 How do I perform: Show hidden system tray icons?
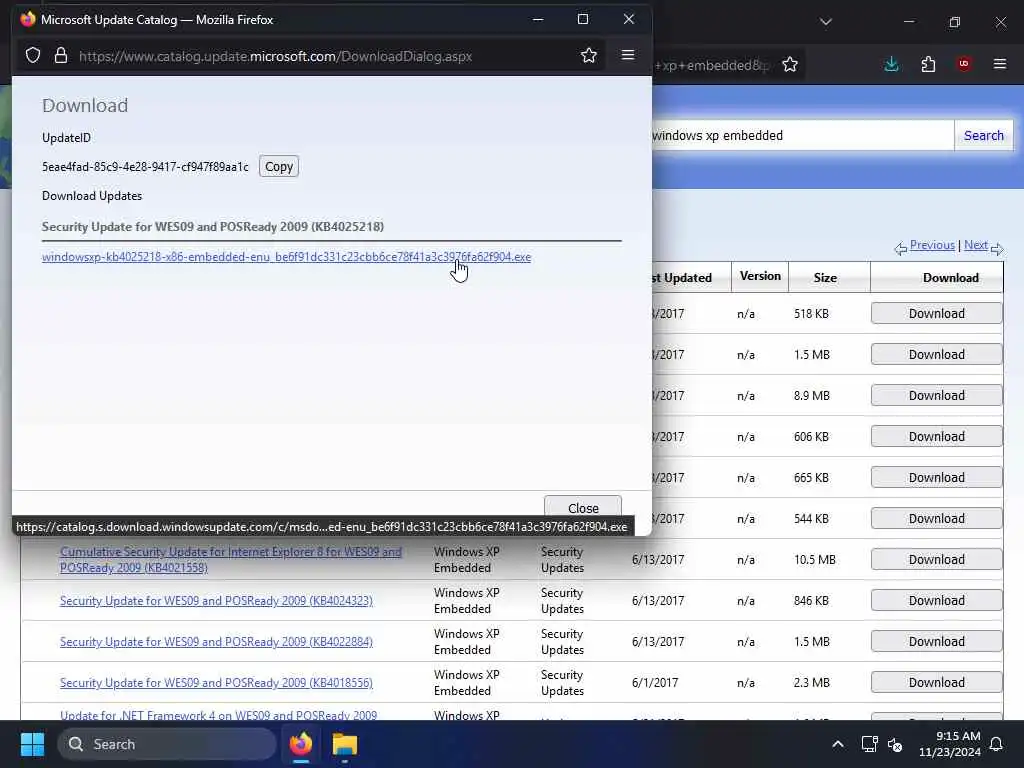point(837,744)
